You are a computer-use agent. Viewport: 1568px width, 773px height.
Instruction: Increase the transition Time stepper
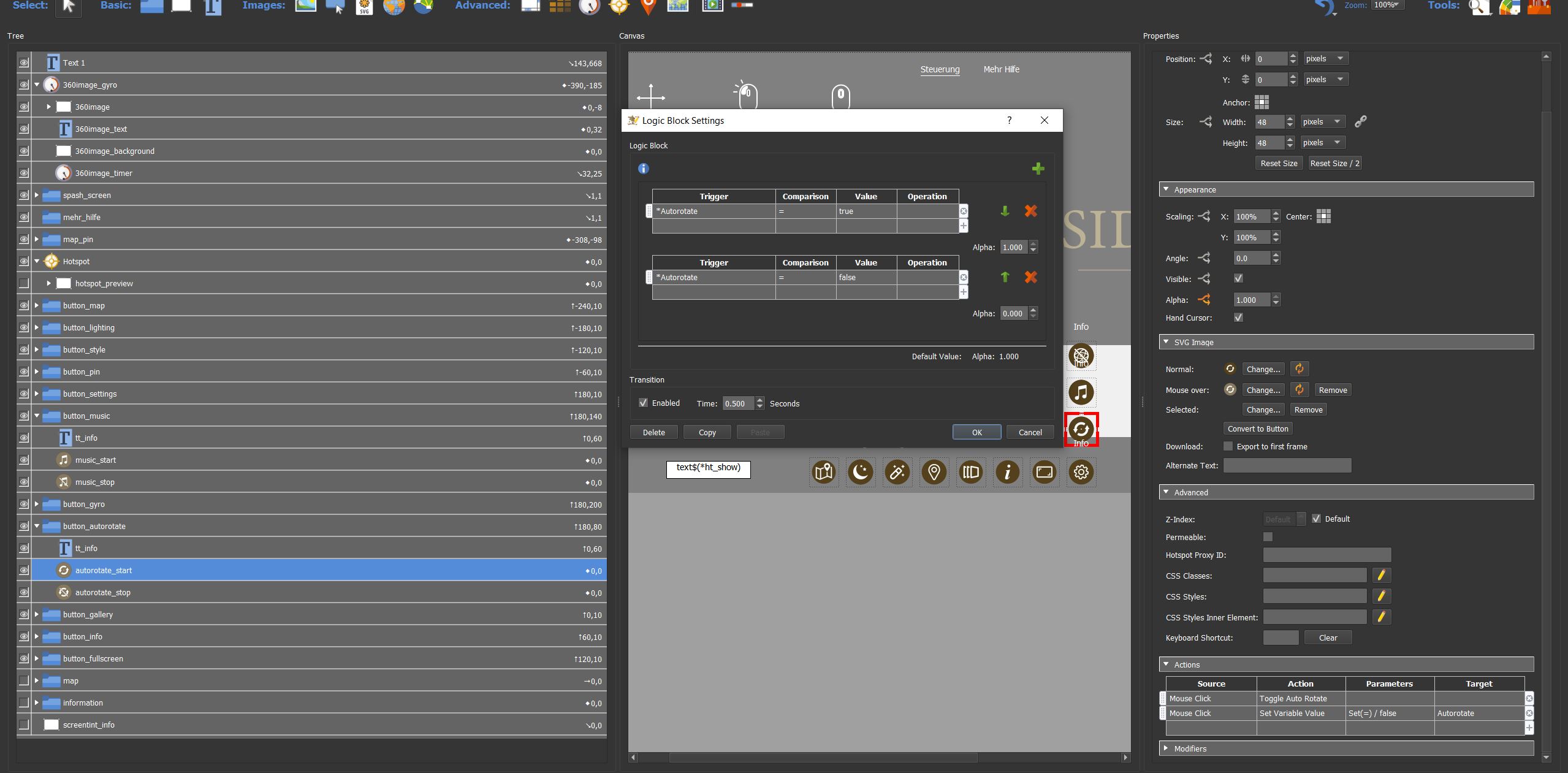[760, 400]
